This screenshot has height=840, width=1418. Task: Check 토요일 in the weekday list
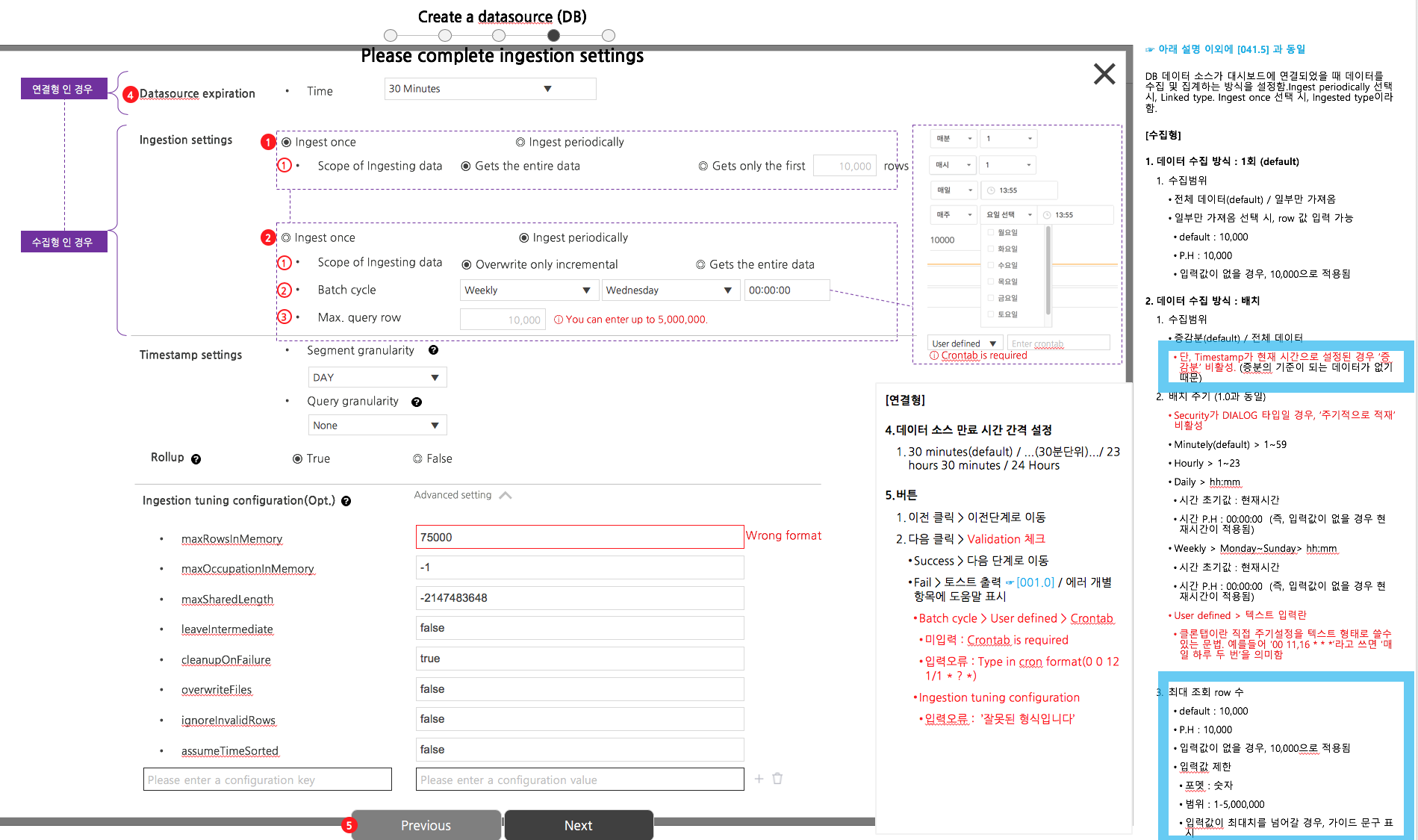[992, 314]
